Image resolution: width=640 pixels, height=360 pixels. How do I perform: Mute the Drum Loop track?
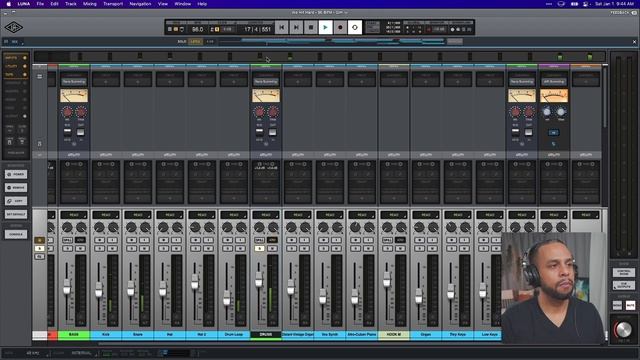click(240, 248)
